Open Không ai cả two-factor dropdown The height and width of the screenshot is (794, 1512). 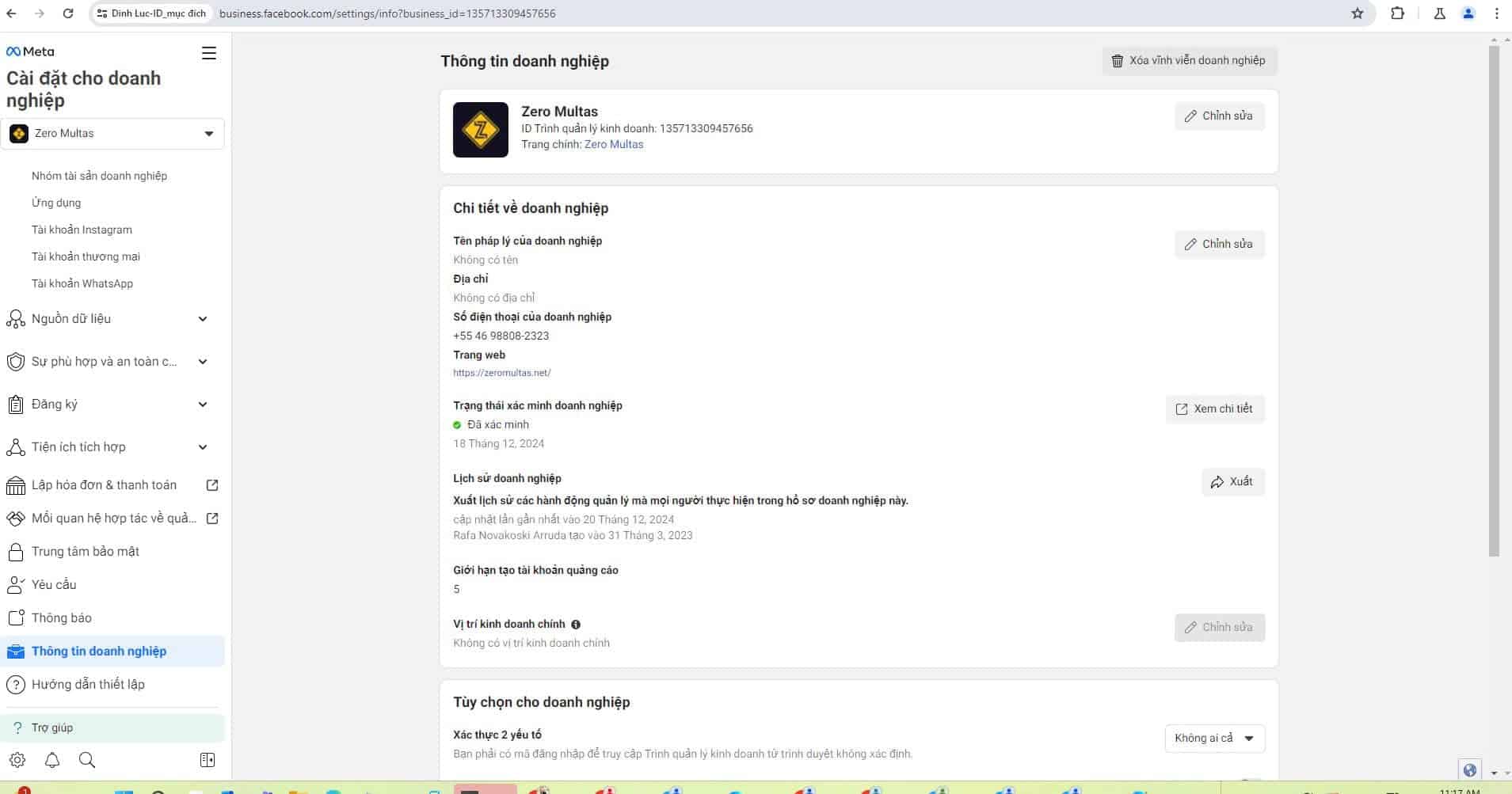click(x=1214, y=739)
